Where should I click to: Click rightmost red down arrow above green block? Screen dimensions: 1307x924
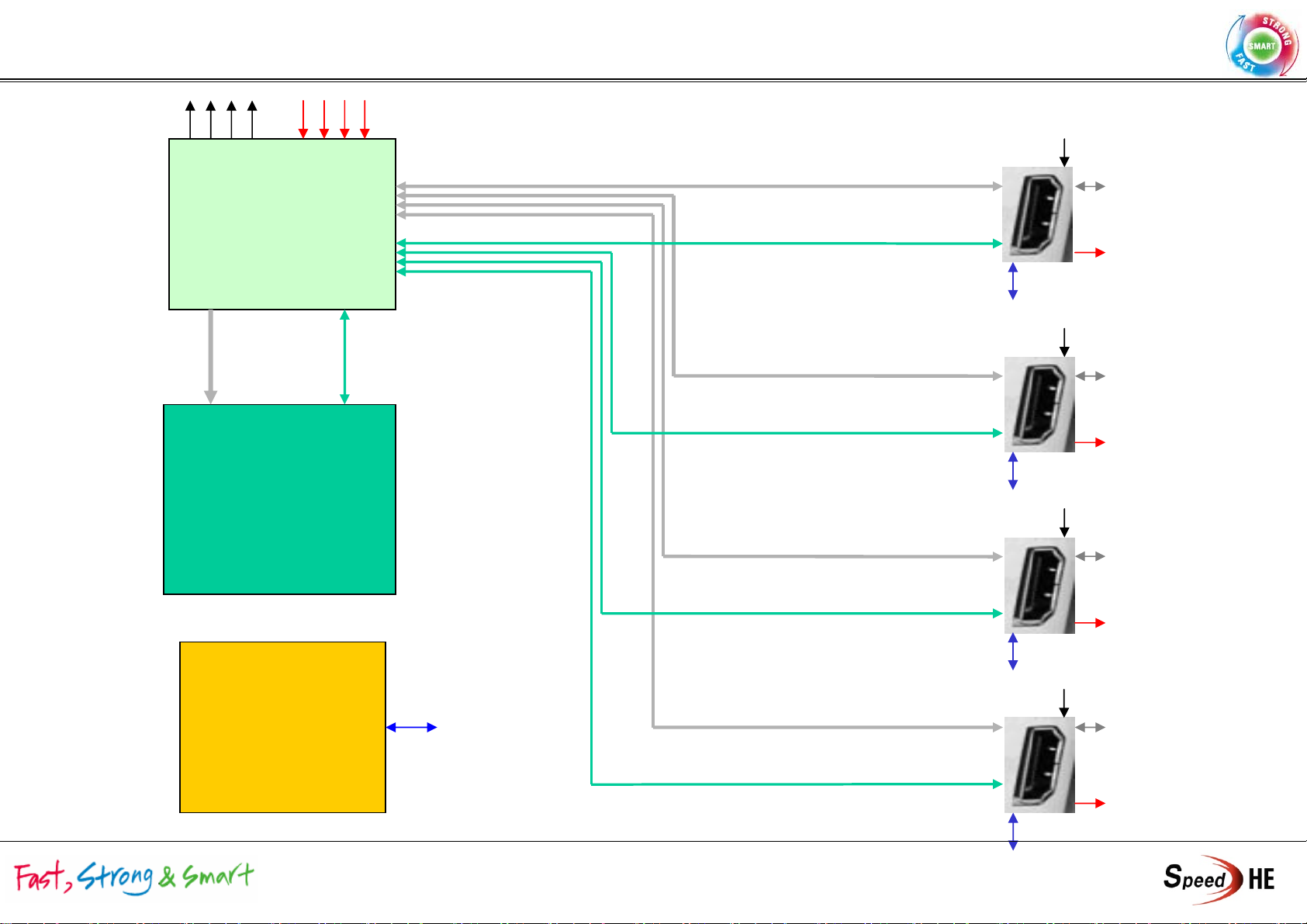point(365,119)
